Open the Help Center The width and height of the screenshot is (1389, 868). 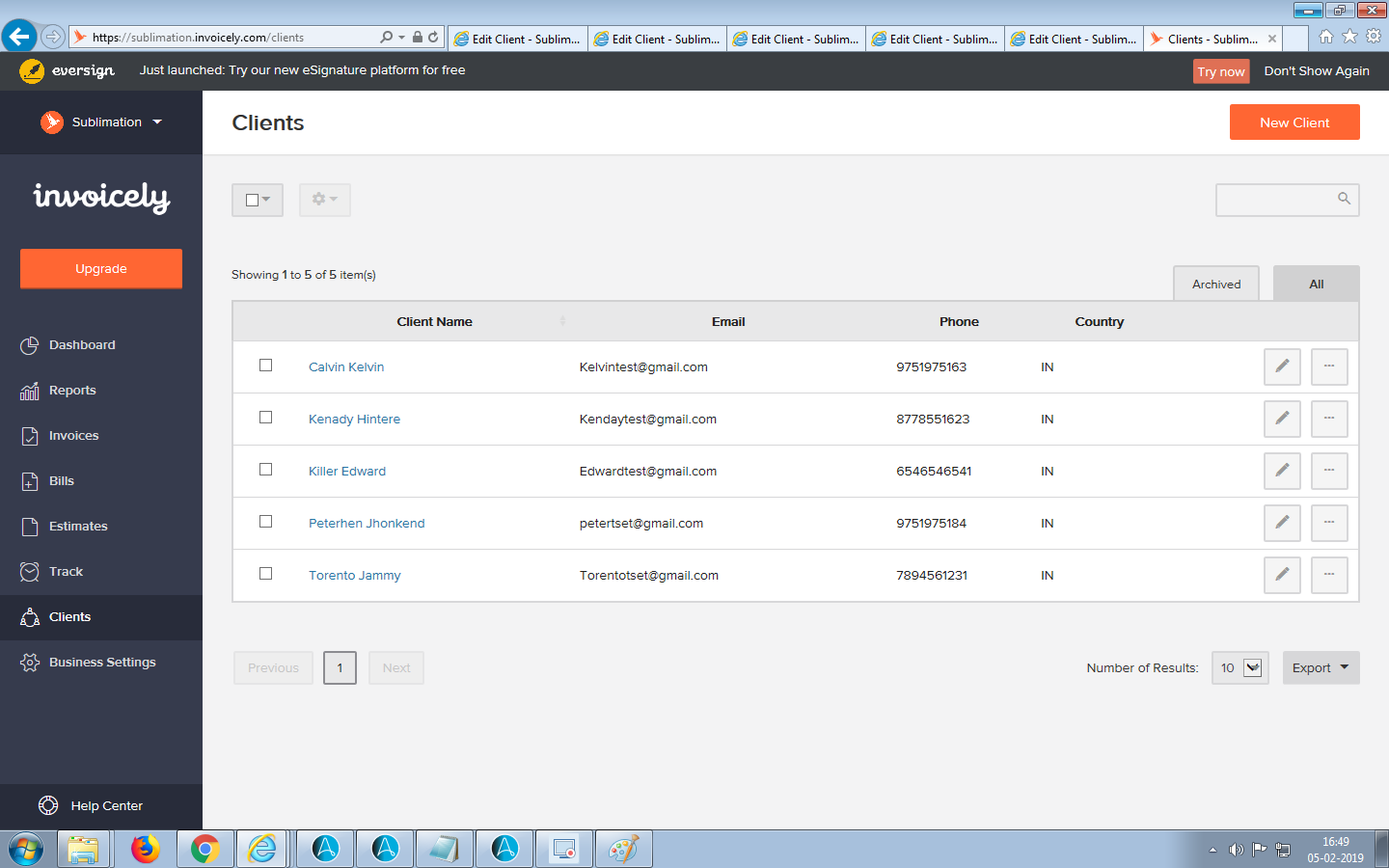106,806
